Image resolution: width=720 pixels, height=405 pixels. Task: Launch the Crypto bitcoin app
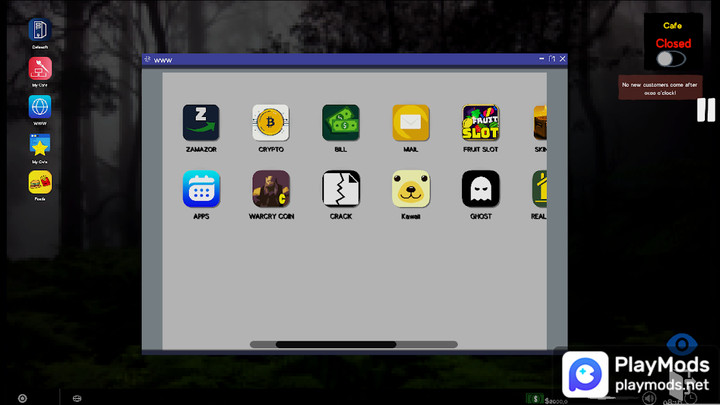click(271, 123)
